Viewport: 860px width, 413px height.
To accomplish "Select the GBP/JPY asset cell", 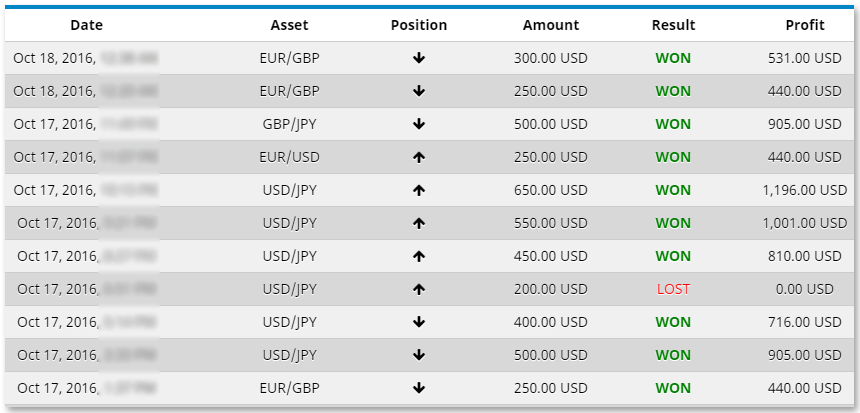I will click(289, 124).
